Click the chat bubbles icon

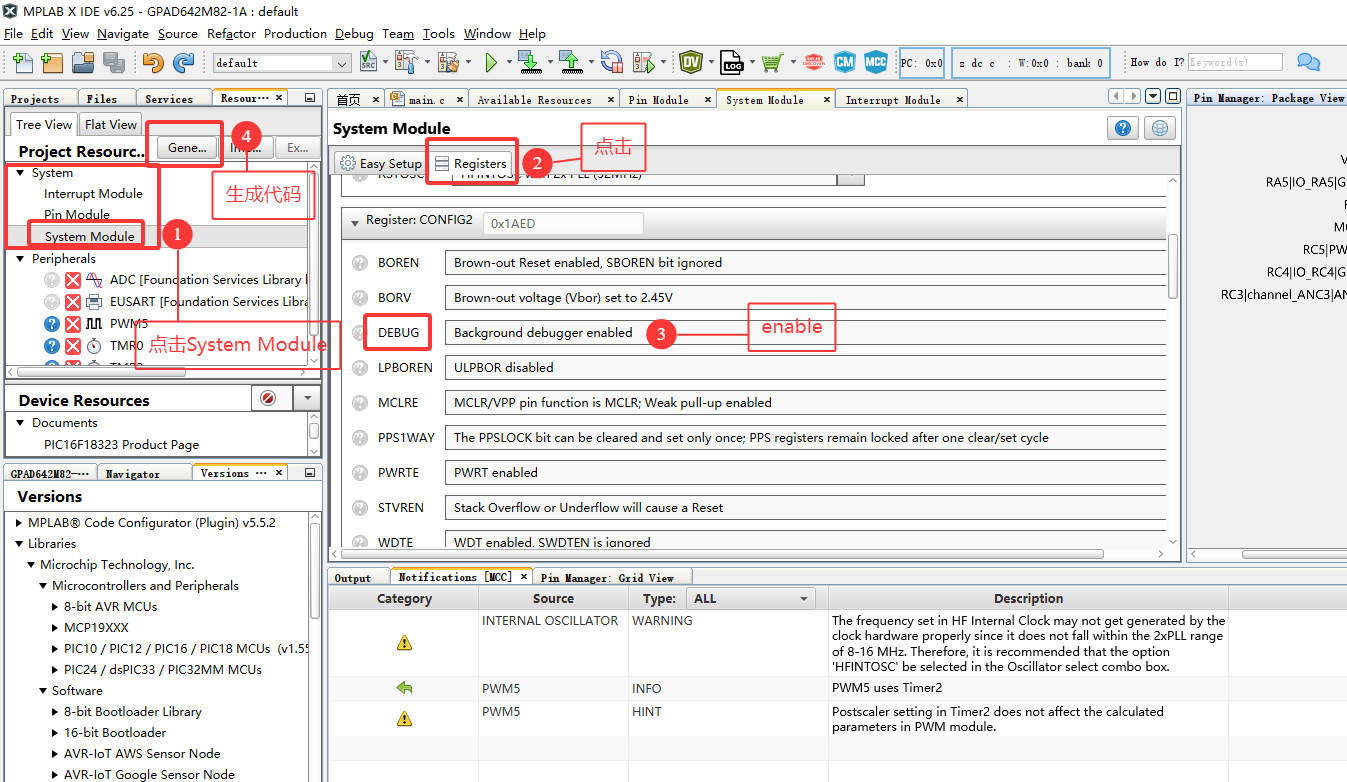tap(1308, 62)
